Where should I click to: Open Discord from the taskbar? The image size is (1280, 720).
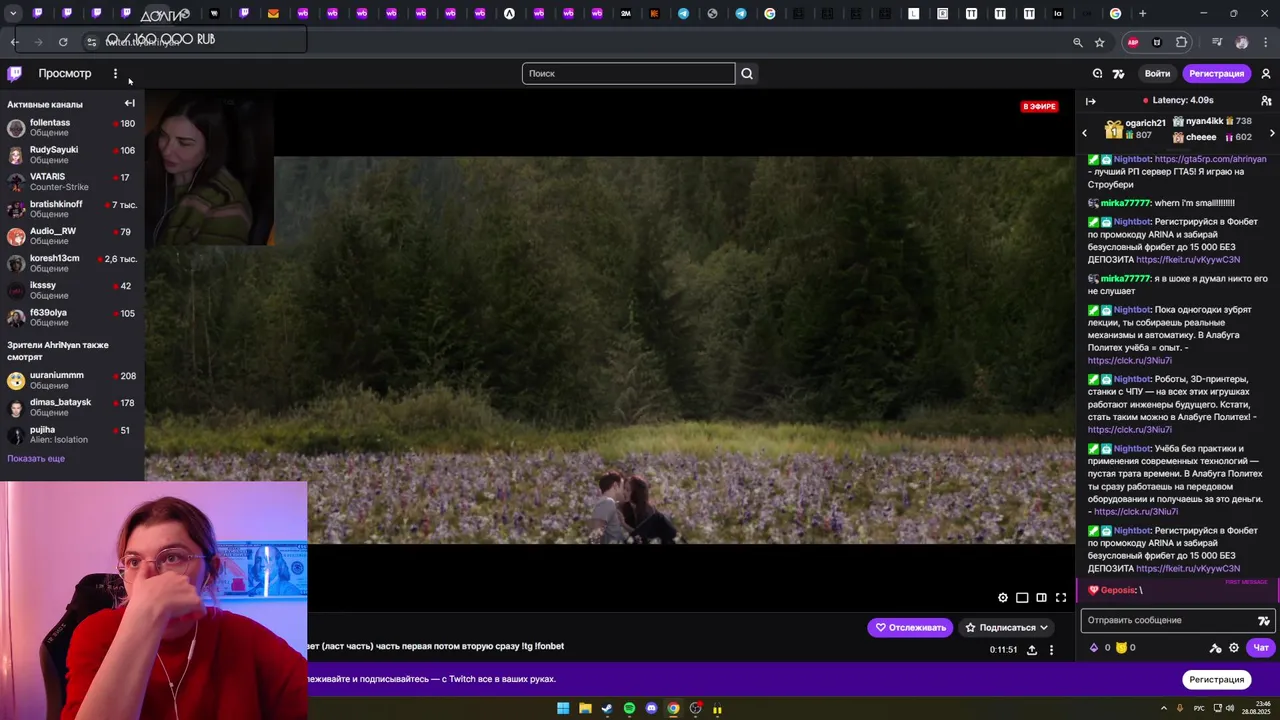651,709
